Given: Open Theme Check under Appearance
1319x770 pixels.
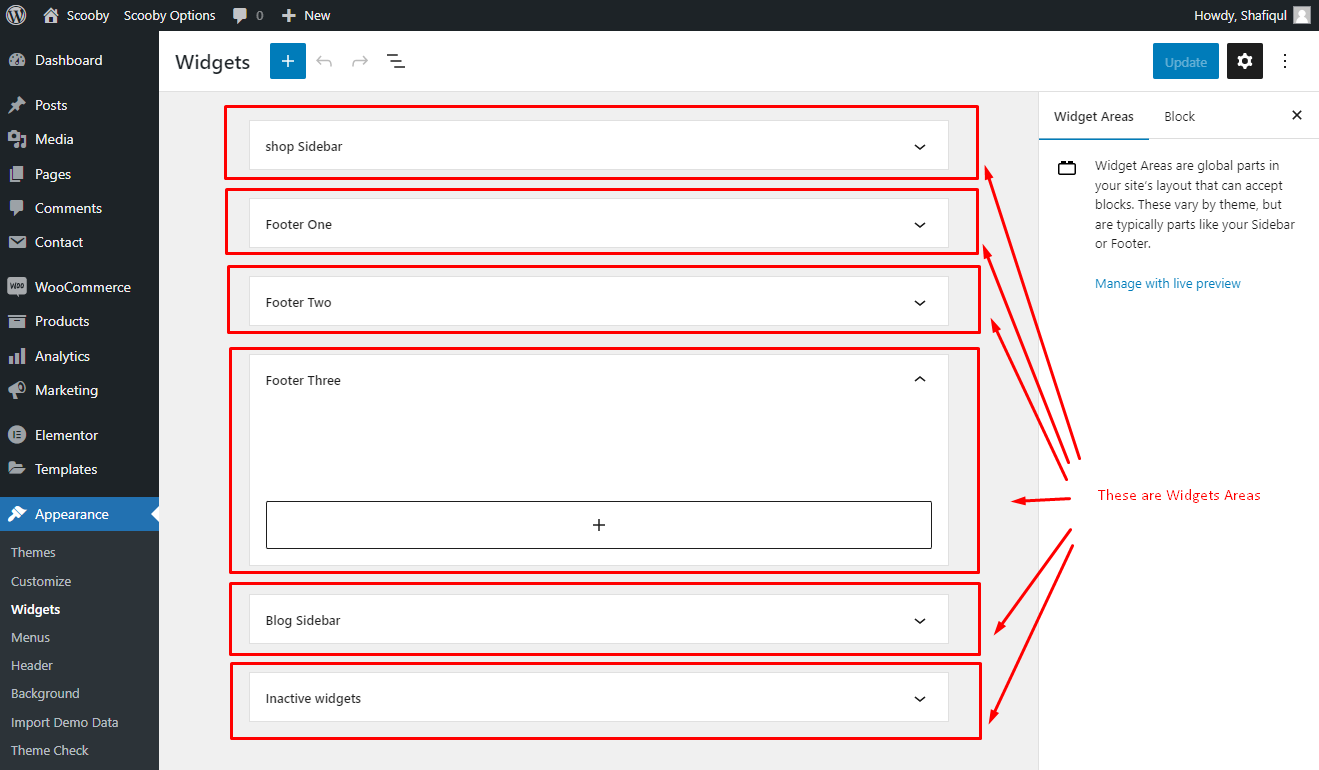Looking at the screenshot, I should (x=50, y=750).
